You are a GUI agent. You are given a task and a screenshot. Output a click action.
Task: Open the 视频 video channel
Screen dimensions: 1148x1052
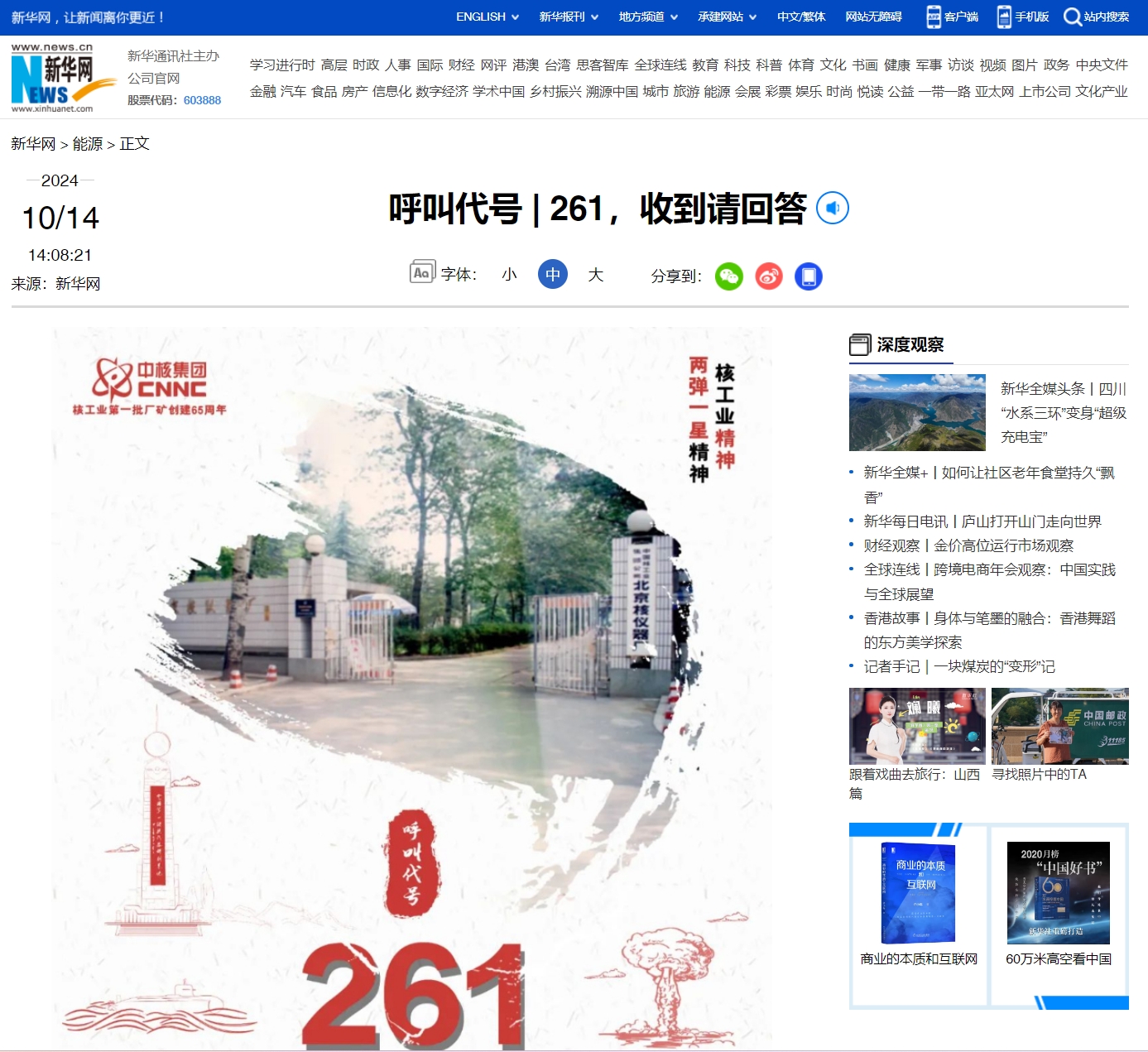(992, 65)
